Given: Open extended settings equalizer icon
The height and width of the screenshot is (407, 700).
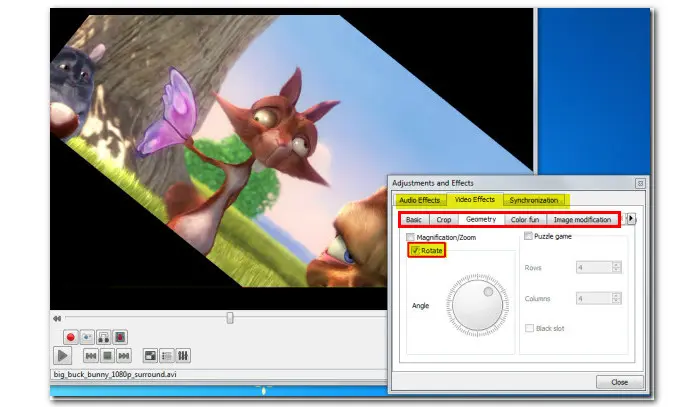Looking at the screenshot, I should point(183,356).
